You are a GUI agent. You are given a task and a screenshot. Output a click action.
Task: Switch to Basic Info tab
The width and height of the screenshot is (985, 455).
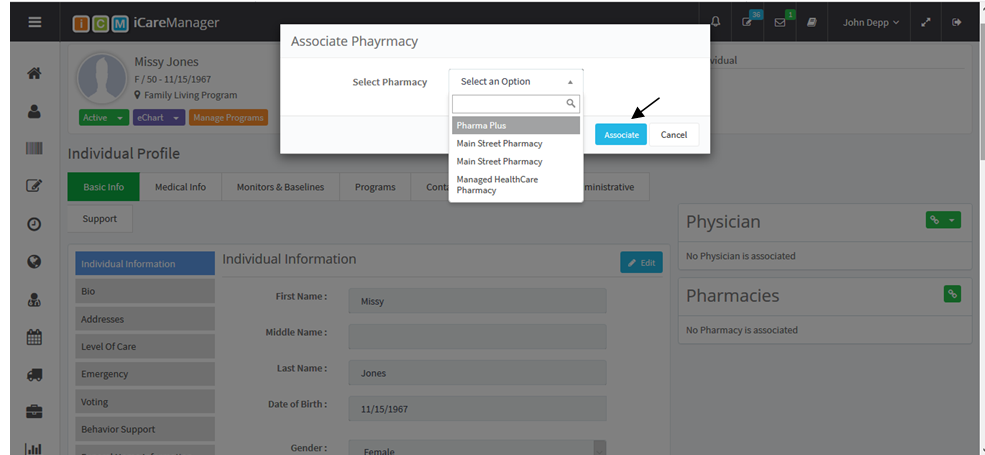pyautogui.click(x=104, y=187)
